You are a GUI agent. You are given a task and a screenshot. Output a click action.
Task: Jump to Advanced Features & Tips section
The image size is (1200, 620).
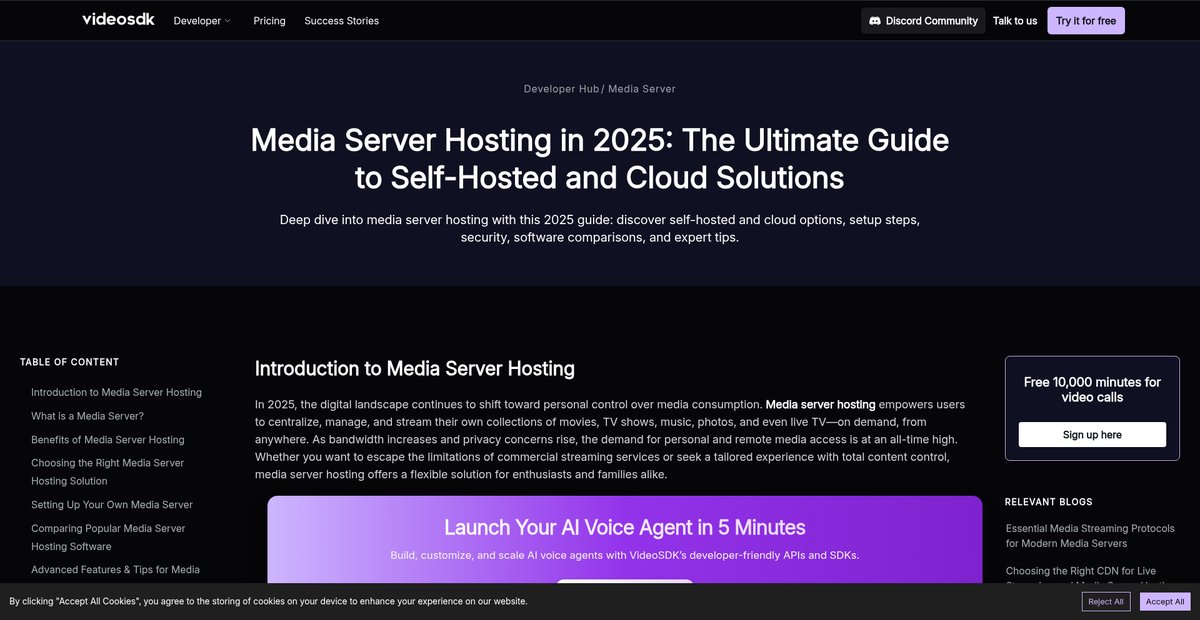point(115,570)
